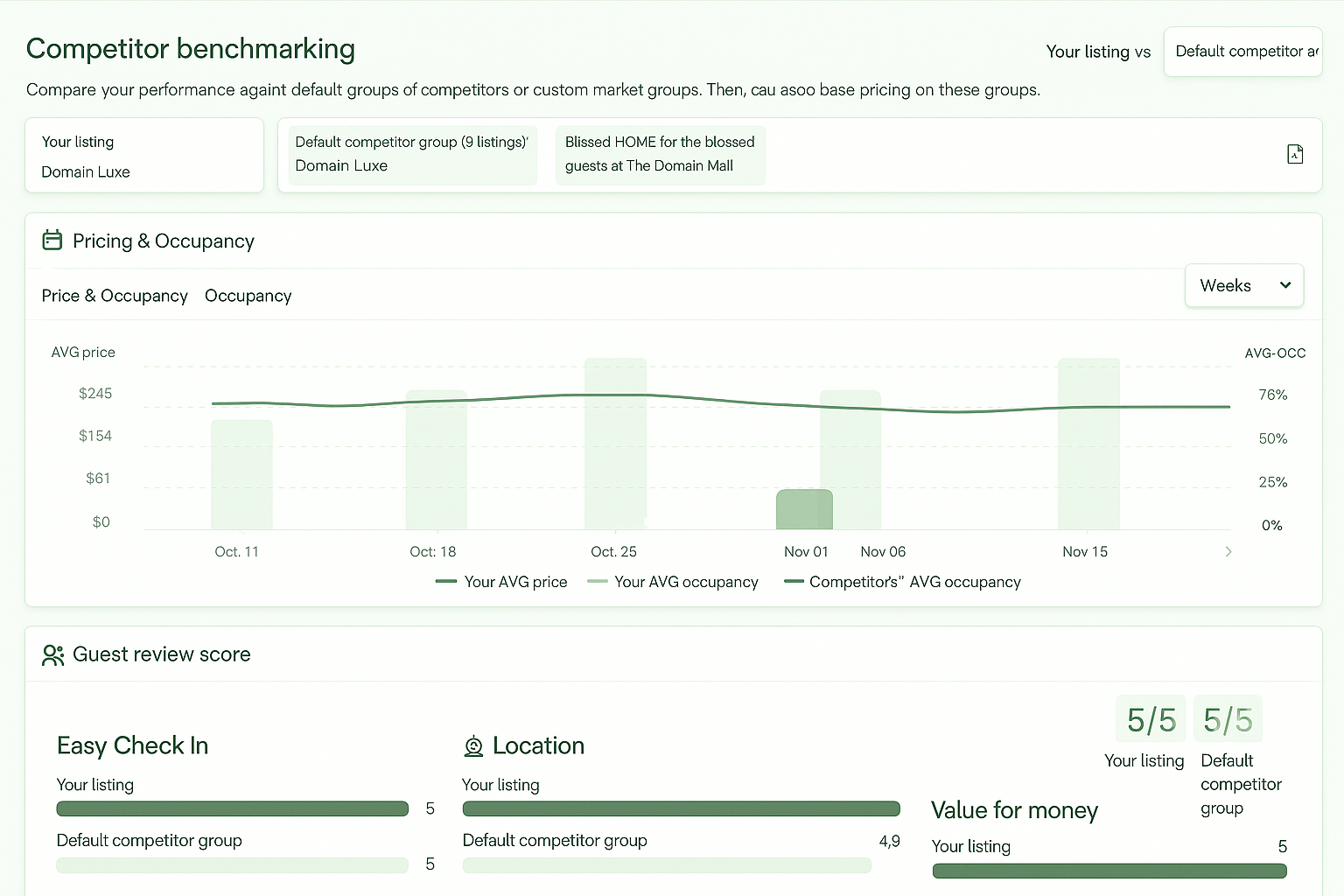Switch to Price & Occupancy tab
Screen dimensions: 1344x896
pos(115,296)
